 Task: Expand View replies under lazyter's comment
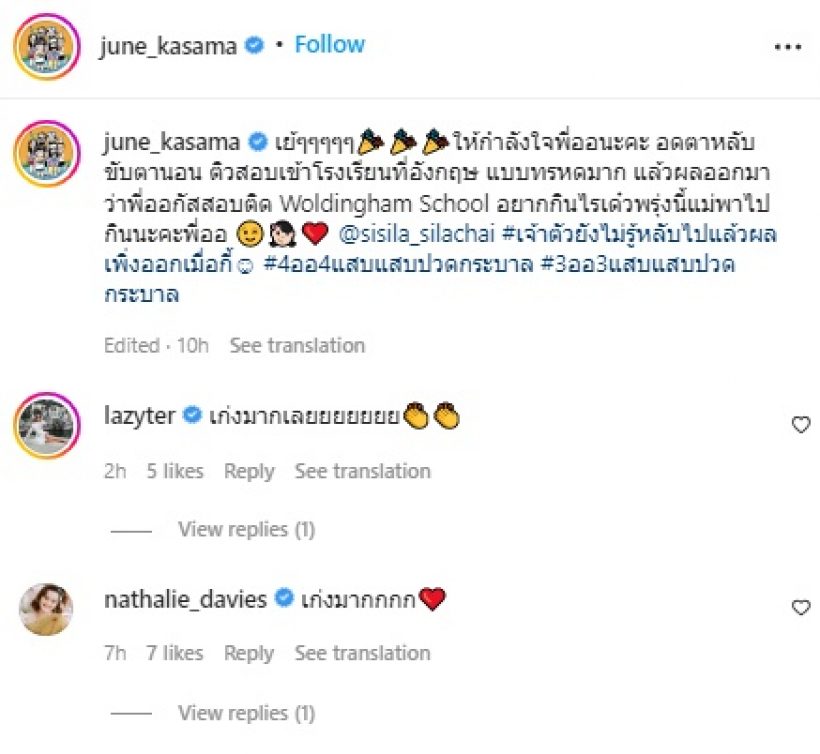tap(246, 530)
